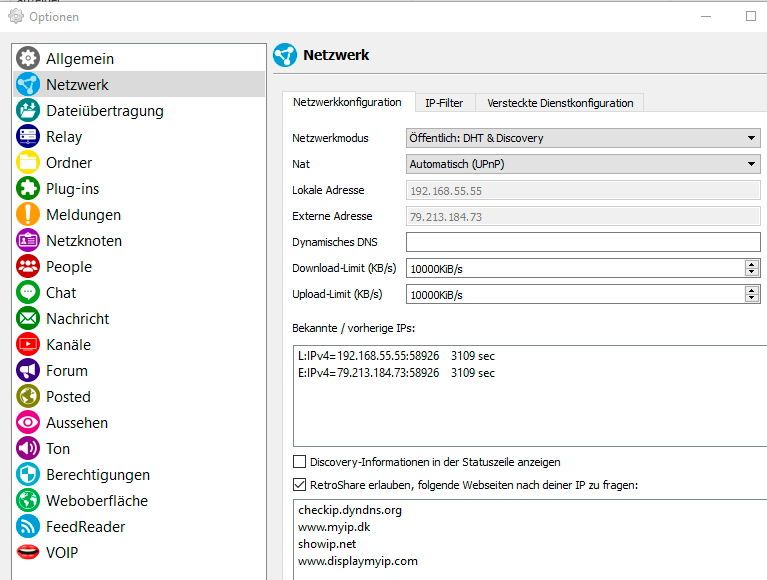Open the Nat Automatisch (UPnP) dropdown

(x=583, y=164)
